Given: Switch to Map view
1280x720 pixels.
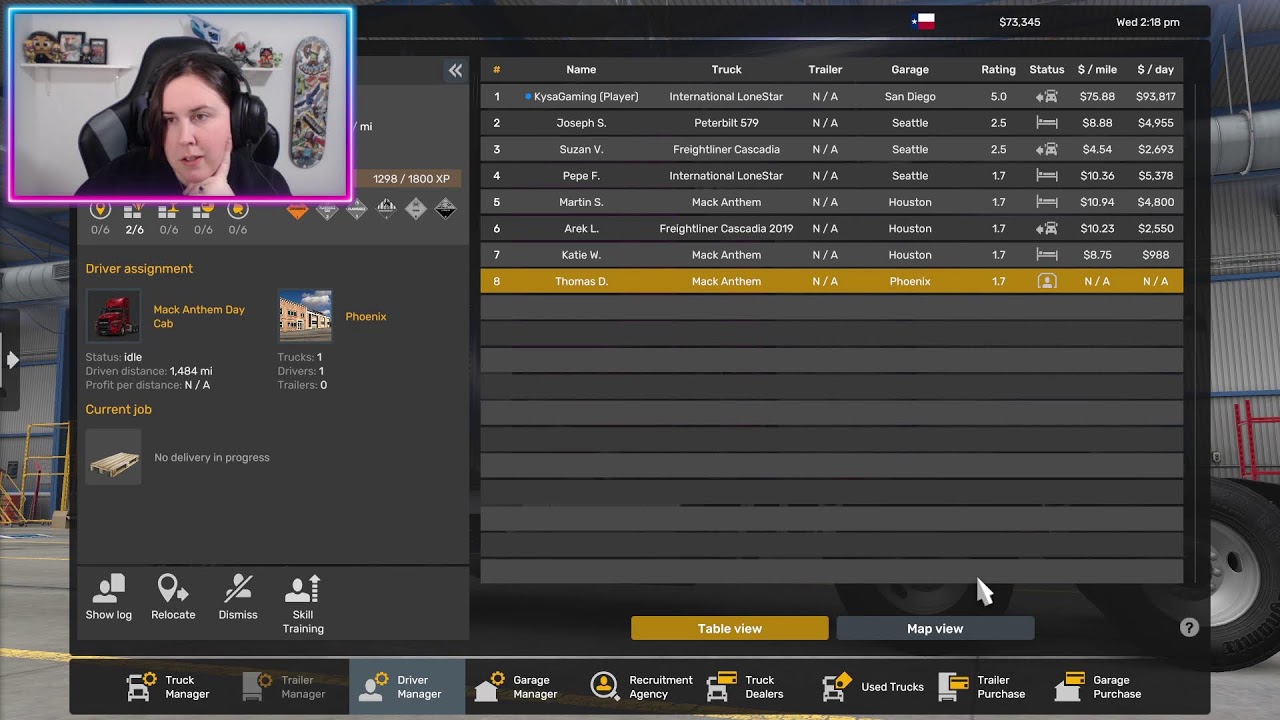Looking at the screenshot, I should (x=935, y=628).
